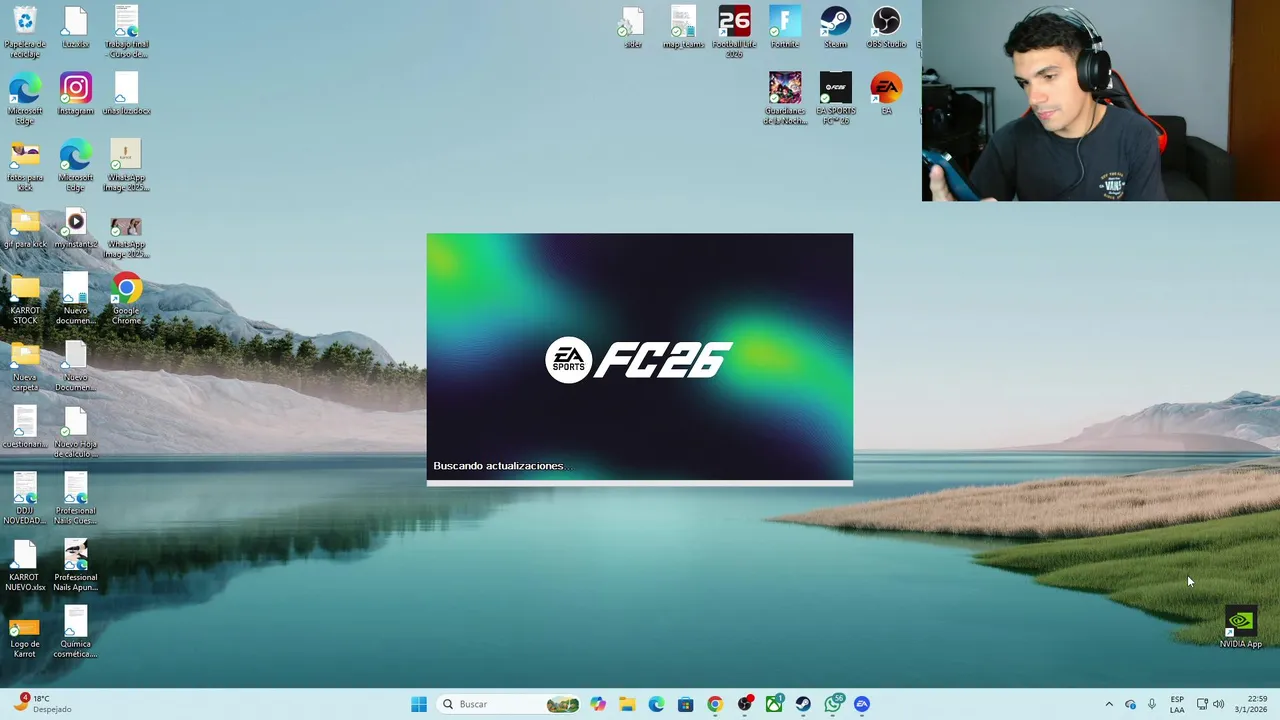Open the gif para kick folder

tap(25, 228)
